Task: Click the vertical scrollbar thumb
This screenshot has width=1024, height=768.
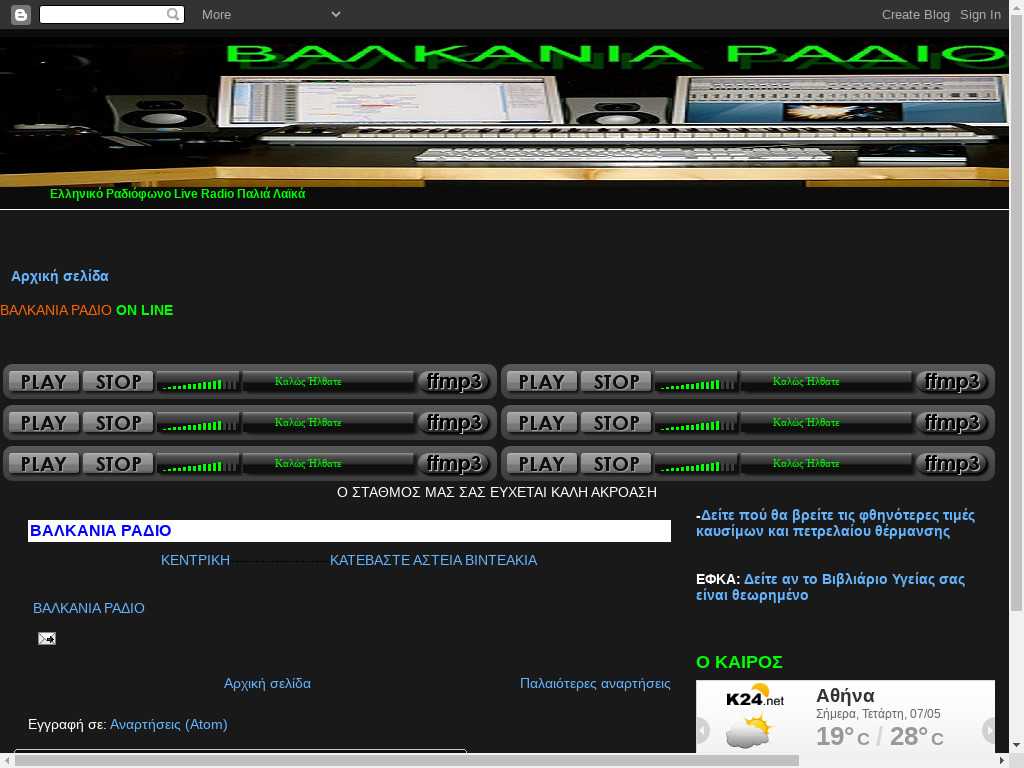Action: pyautogui.click(x=1017, y=313)
